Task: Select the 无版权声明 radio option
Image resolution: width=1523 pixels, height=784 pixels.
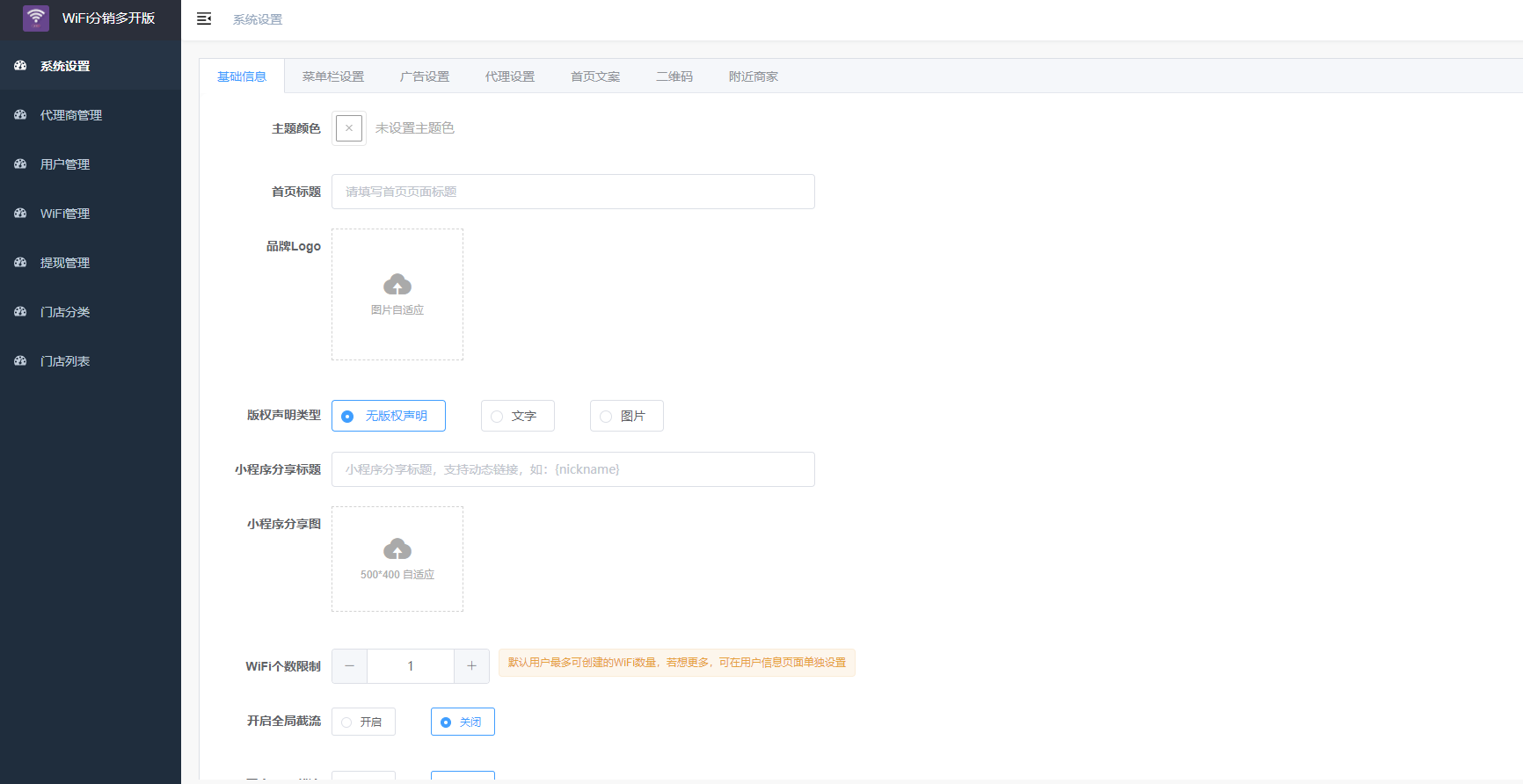Action: click(348, 417)
